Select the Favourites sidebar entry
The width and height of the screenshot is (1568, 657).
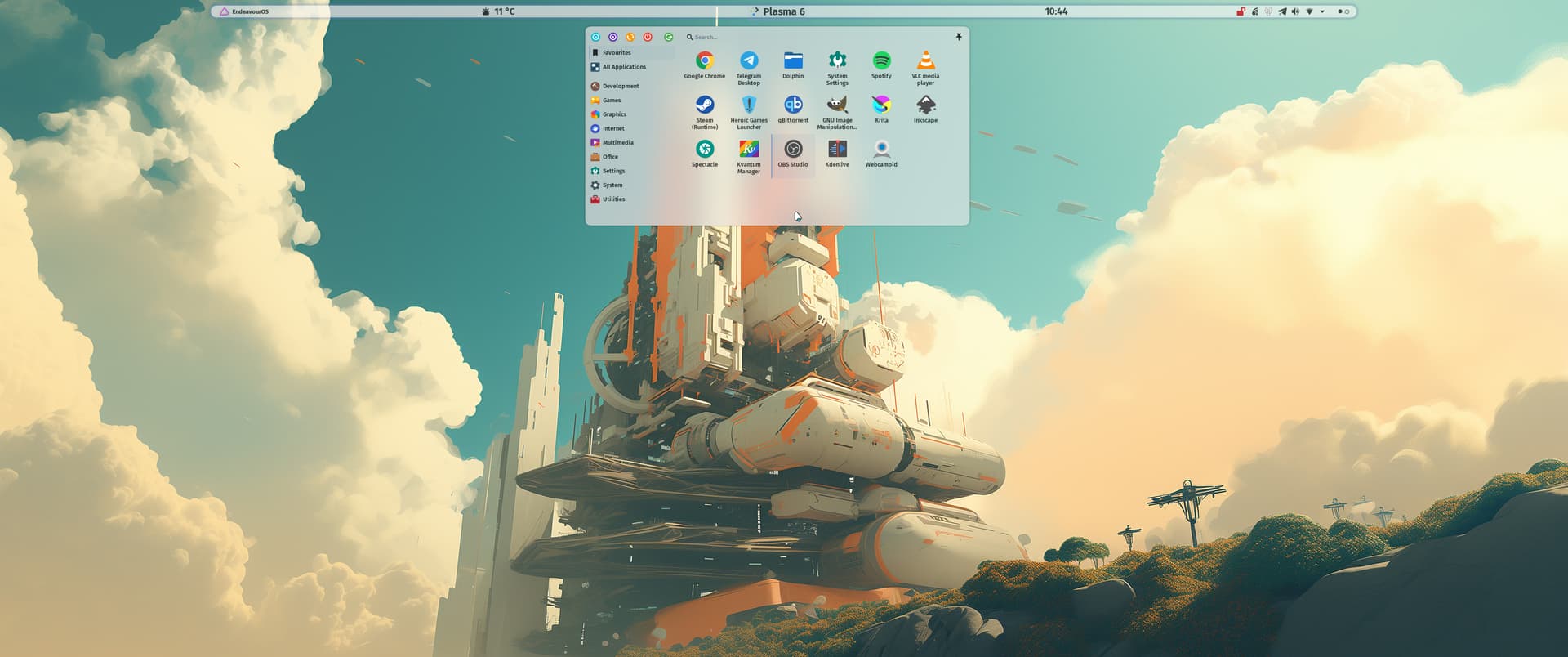(616, 52)
